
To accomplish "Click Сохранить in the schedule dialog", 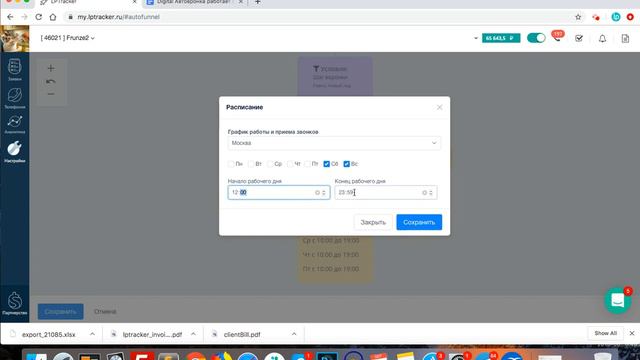I will click(419, 222).
